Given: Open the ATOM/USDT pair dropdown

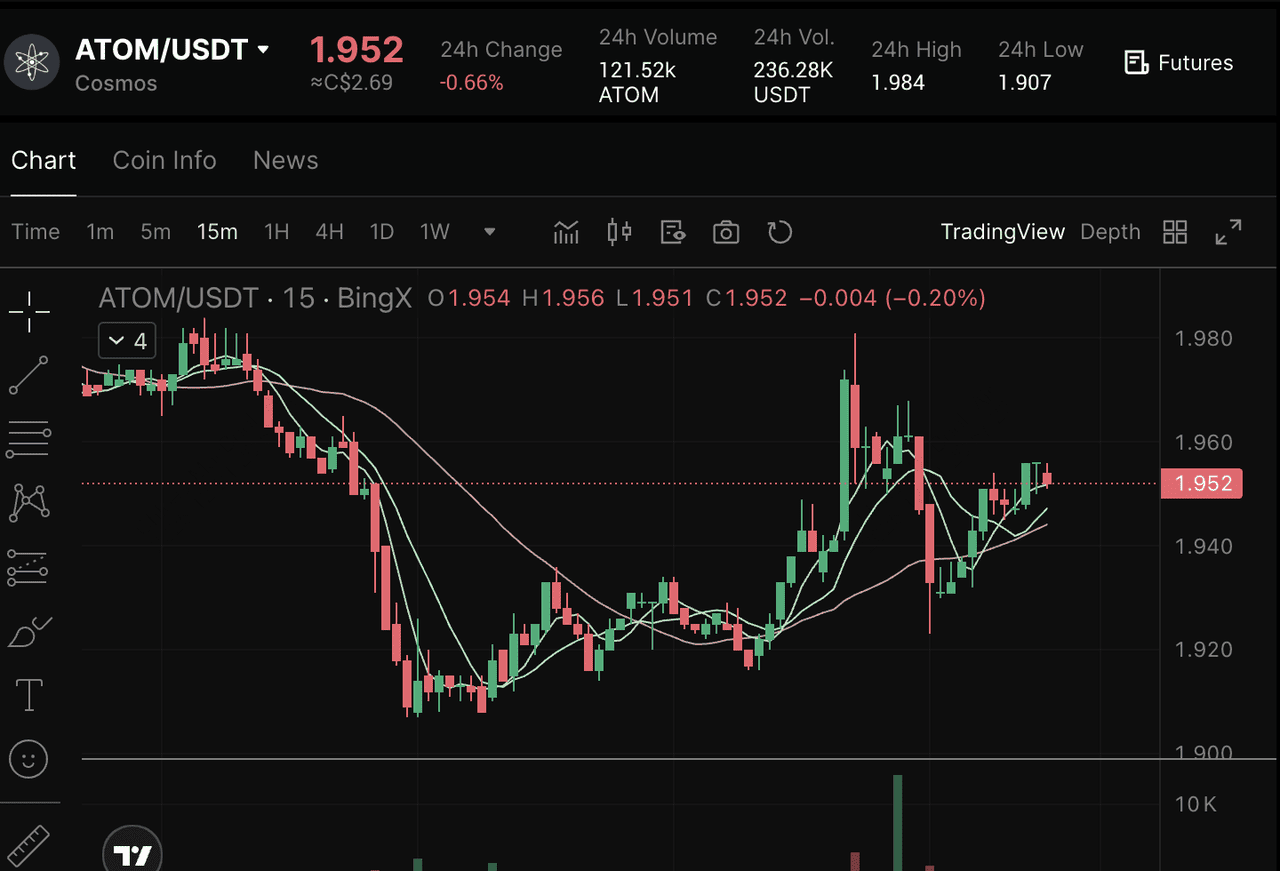Looking at the screenshot, I should (x=263, y=50).
